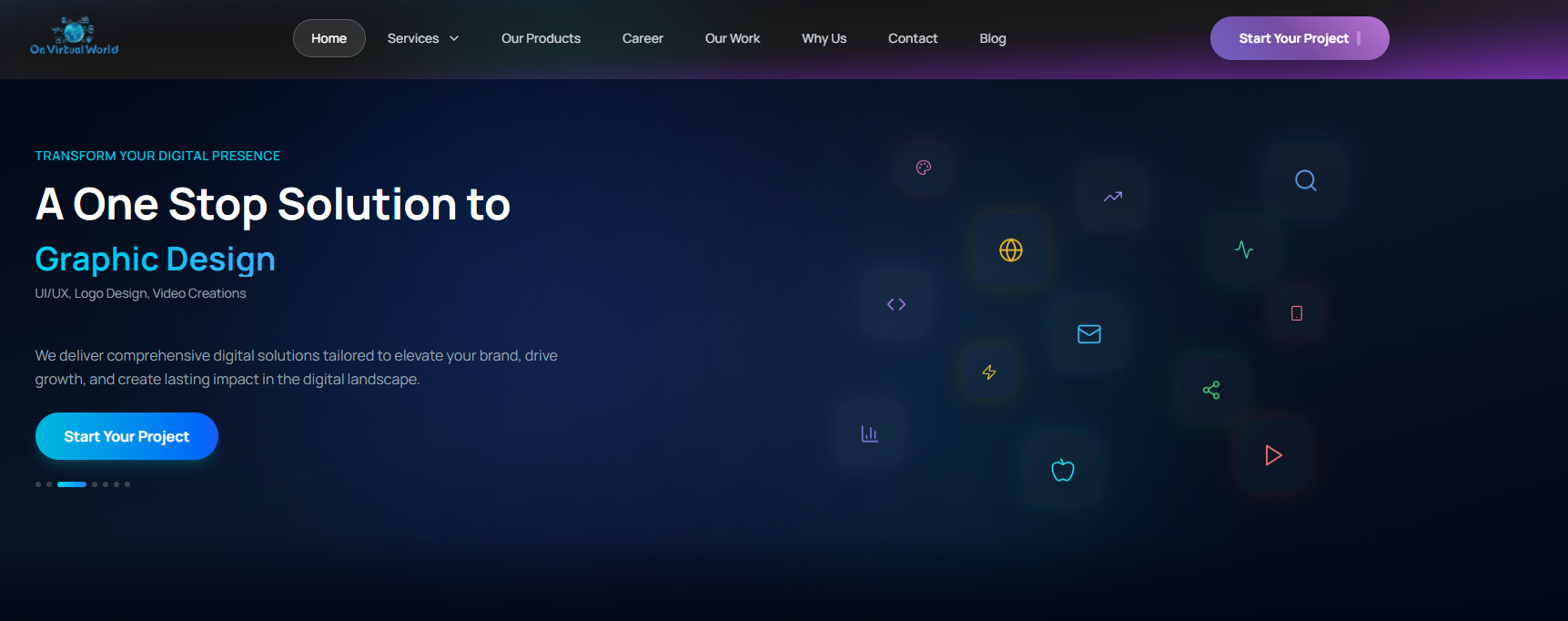Screen dimensions: 1568x621
Task: Click the trending-up arrow icon
Action: (1113, 197)
